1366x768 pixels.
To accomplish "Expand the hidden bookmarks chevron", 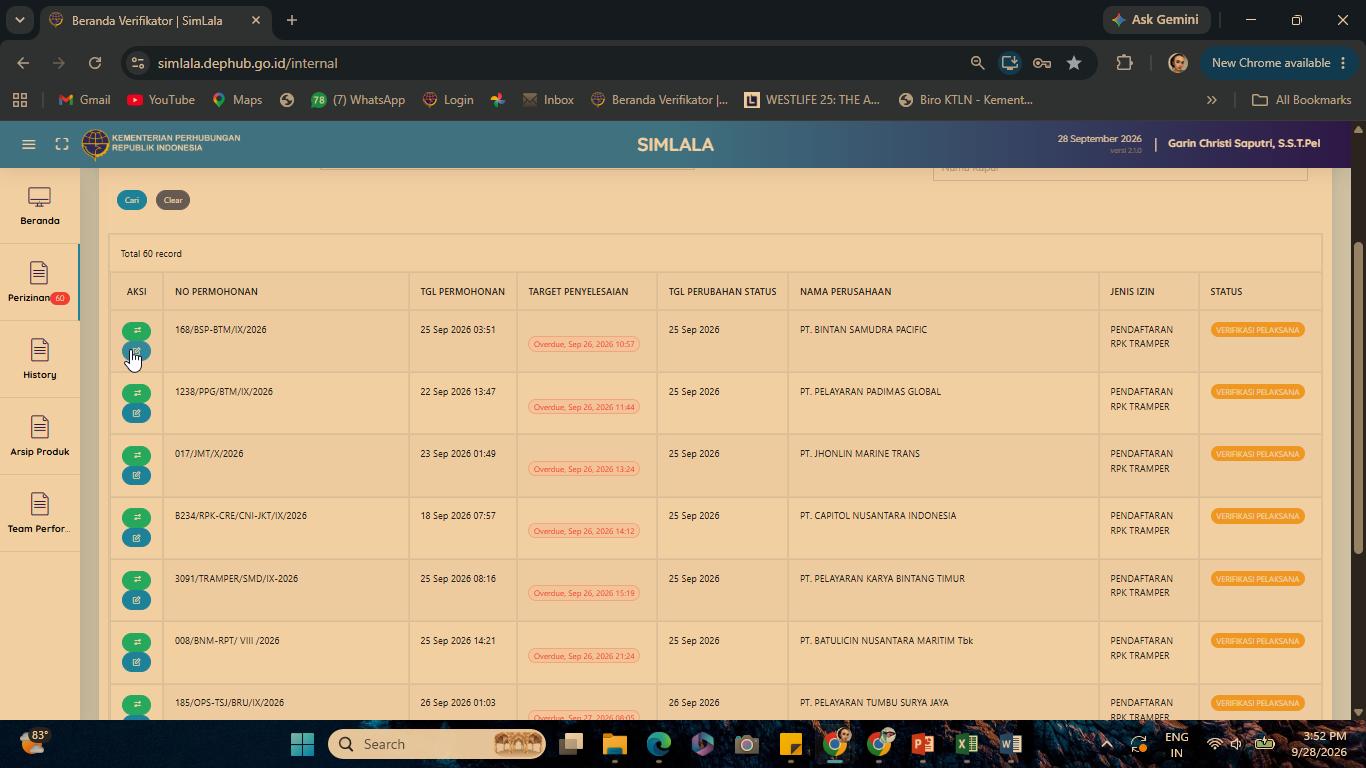I will pos(1211,100).
